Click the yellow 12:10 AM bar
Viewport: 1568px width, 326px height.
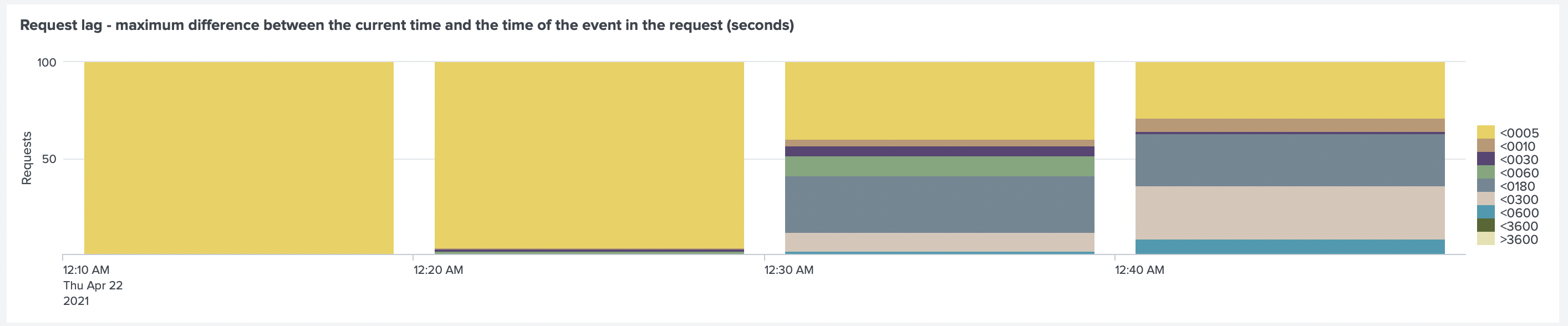click(238, 157)
